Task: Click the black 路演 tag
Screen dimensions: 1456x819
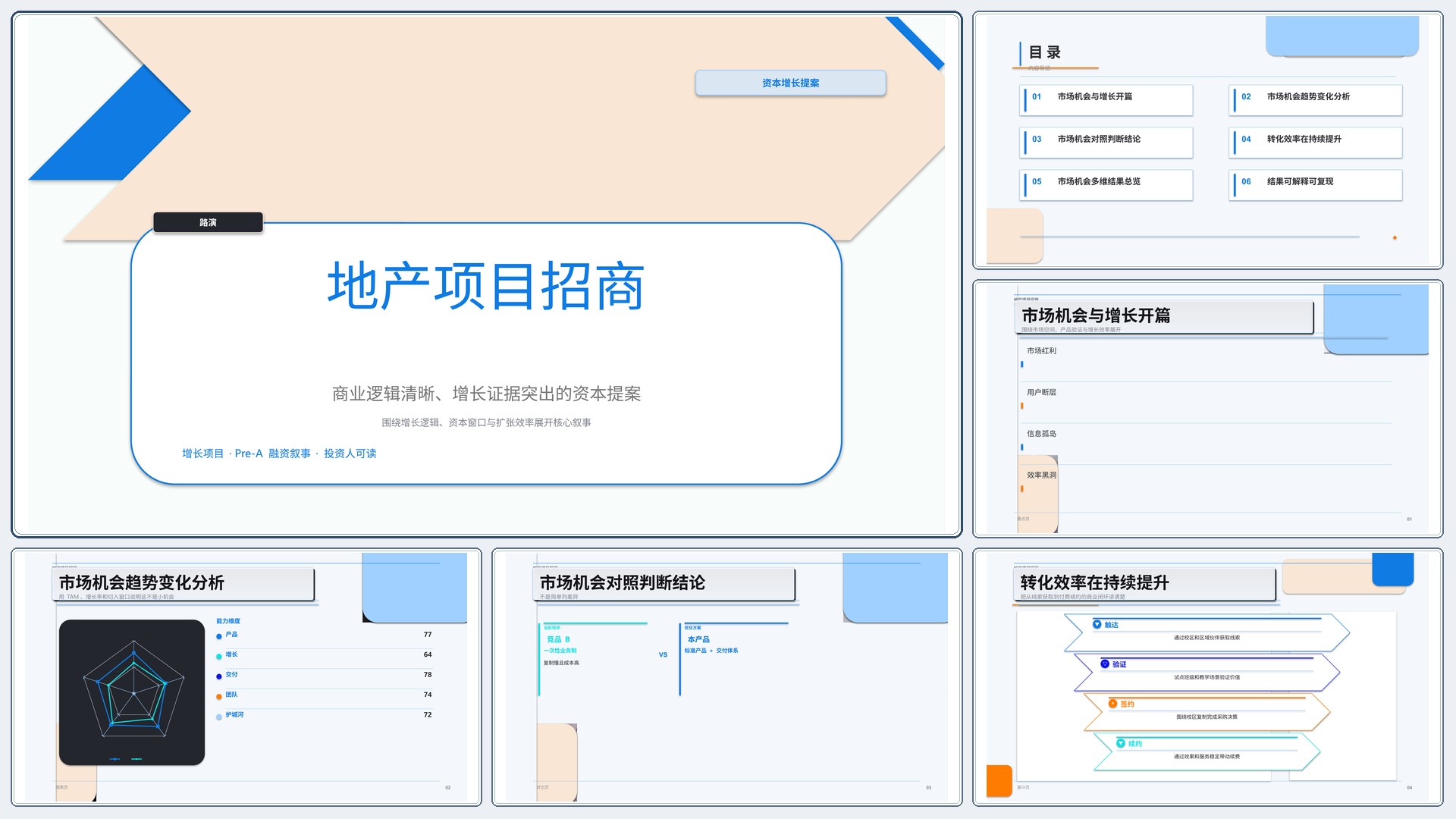Action: pyautogui.click(x=208, y=222)
